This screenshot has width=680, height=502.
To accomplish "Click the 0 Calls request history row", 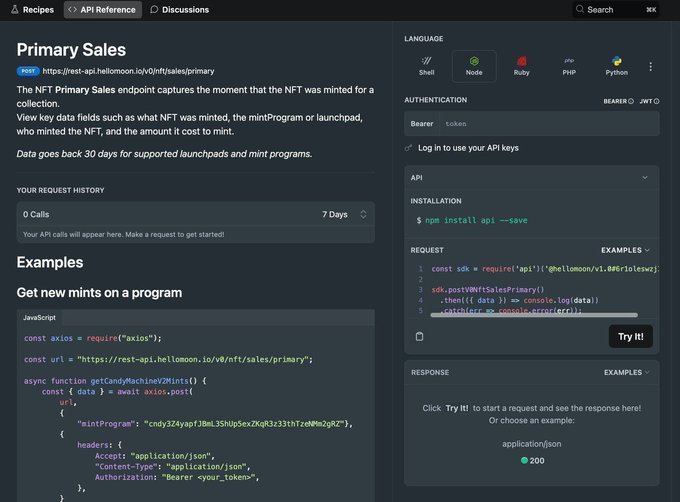I will pyautogui.click(x=196, y=214).
